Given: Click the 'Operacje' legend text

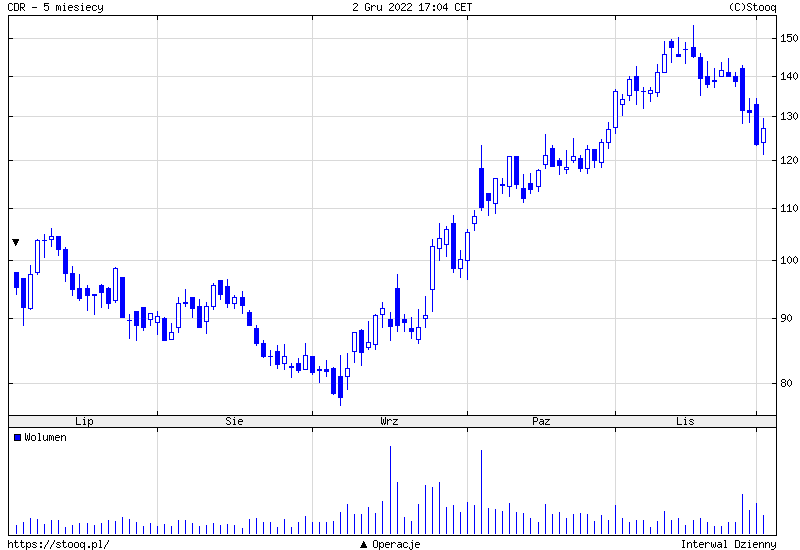Looking at the screenshot, I should (396, 544).
